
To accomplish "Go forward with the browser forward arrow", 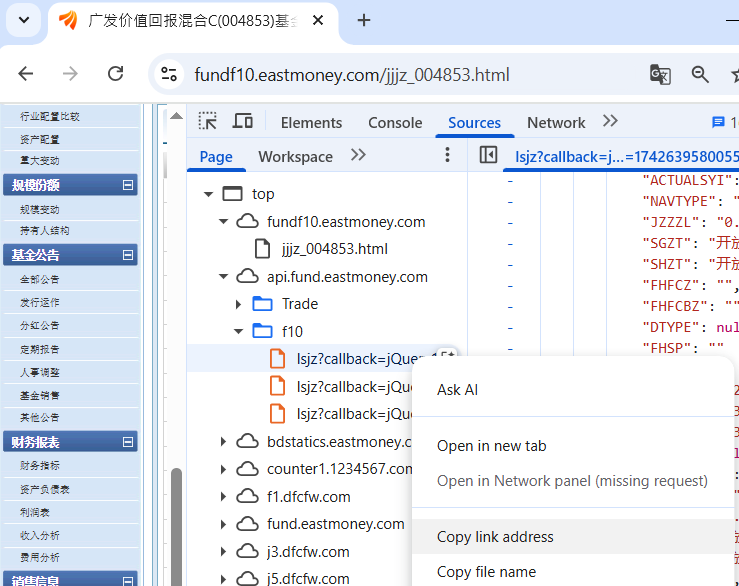I will coord(70,74).
